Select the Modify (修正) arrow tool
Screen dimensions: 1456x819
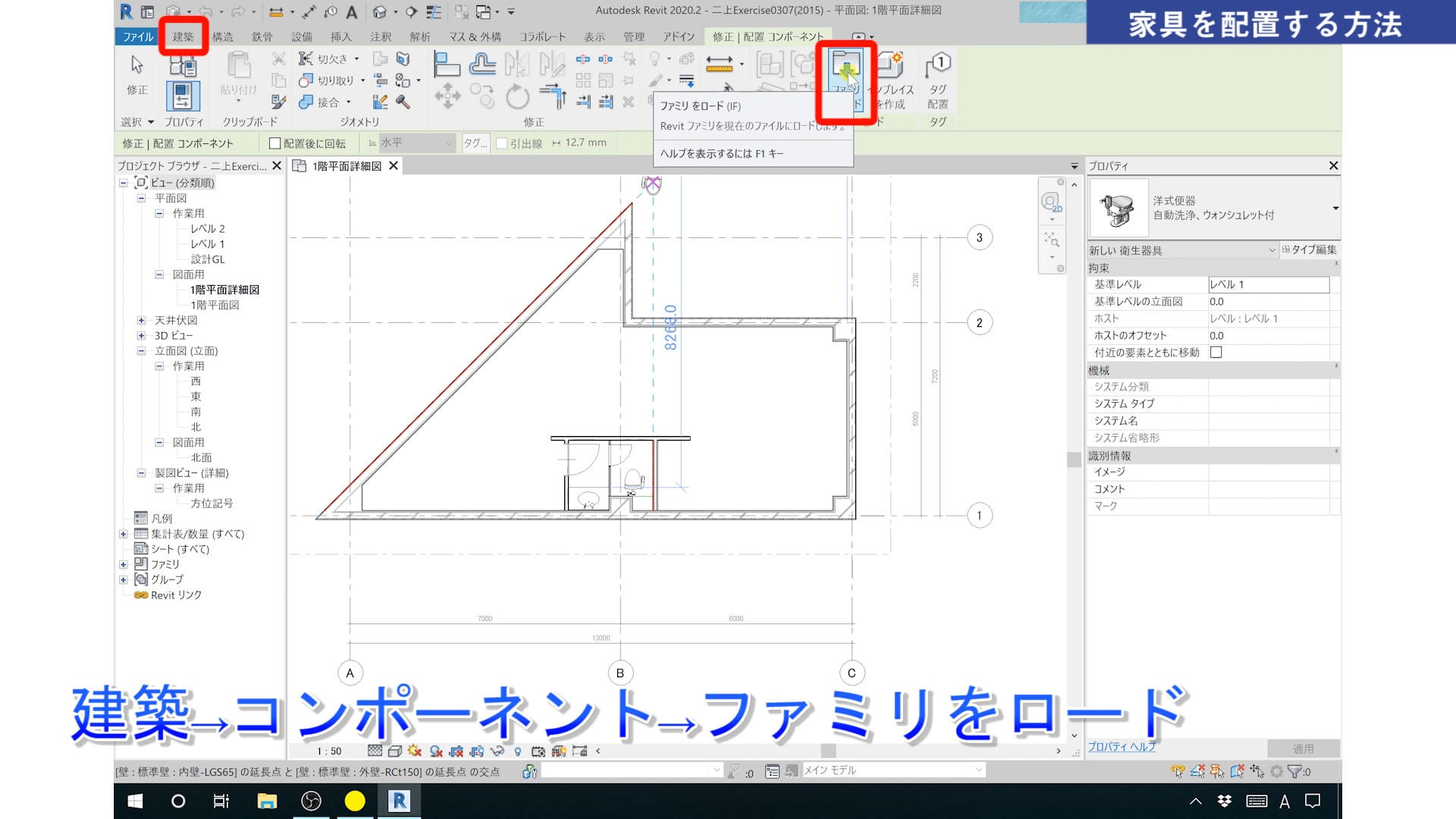tap(137, 67)
